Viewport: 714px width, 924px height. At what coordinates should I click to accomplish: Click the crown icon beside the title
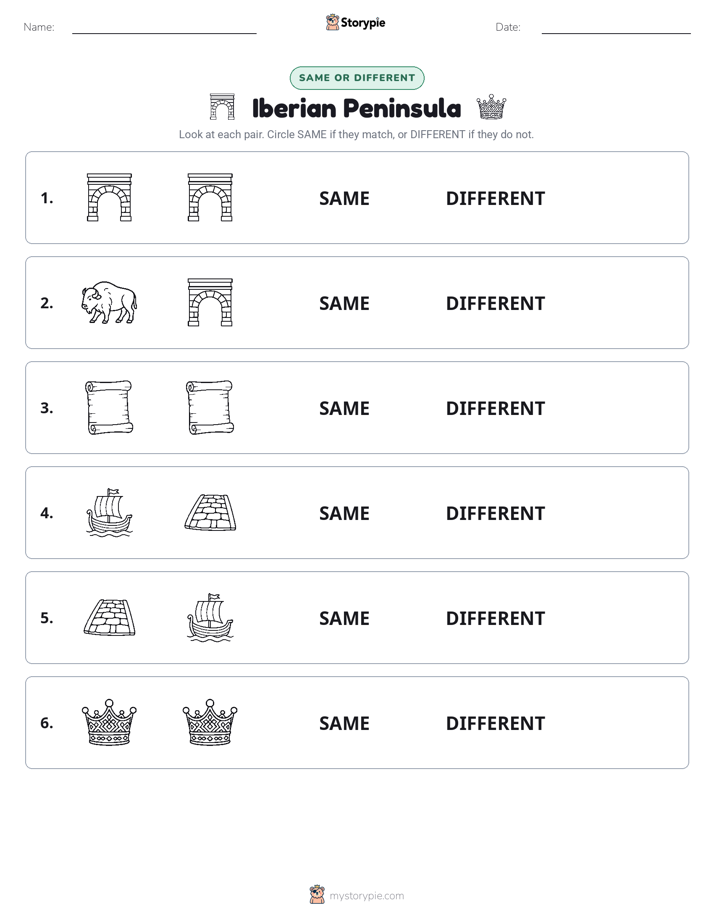(491, 107)
